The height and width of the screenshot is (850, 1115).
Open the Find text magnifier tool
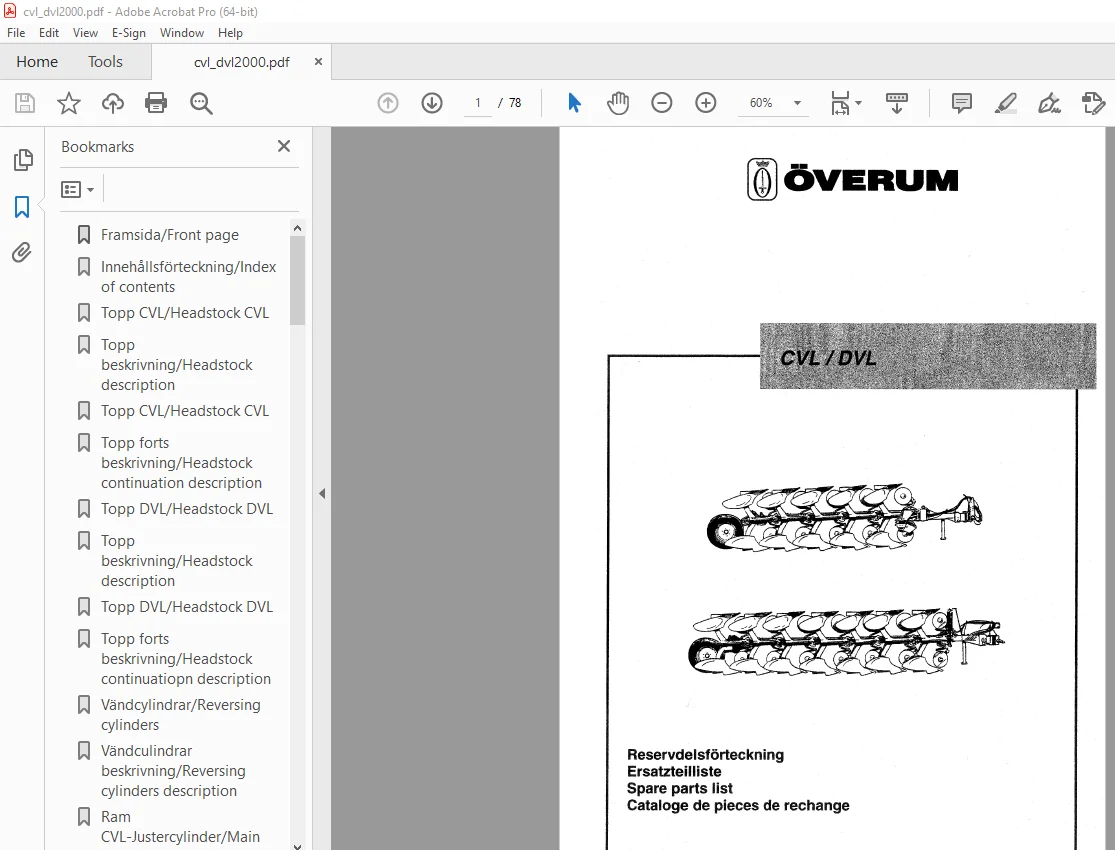point(201,103)
